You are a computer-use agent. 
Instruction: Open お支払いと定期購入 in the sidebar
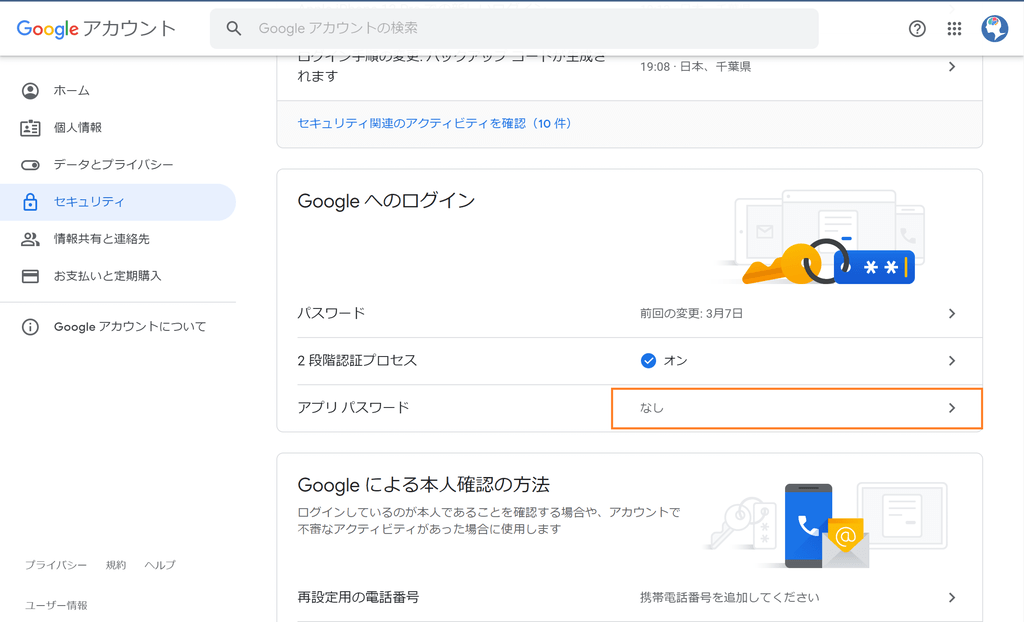pos(118,276)
